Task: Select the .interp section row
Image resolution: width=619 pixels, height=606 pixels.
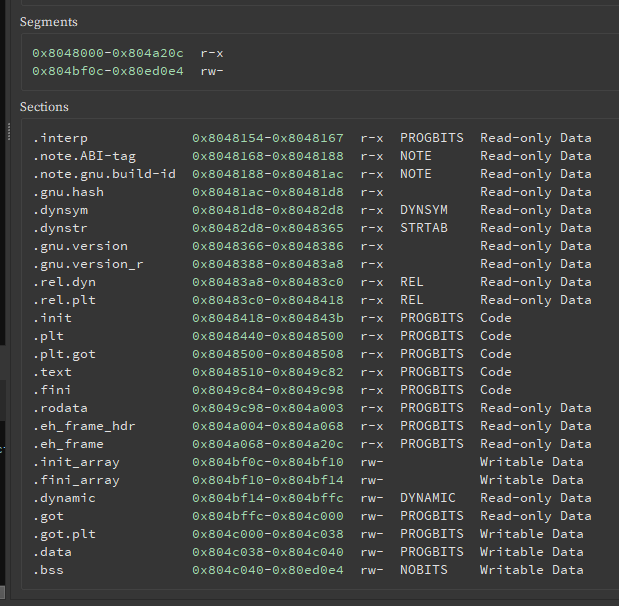Action: [x=60, y=138]
